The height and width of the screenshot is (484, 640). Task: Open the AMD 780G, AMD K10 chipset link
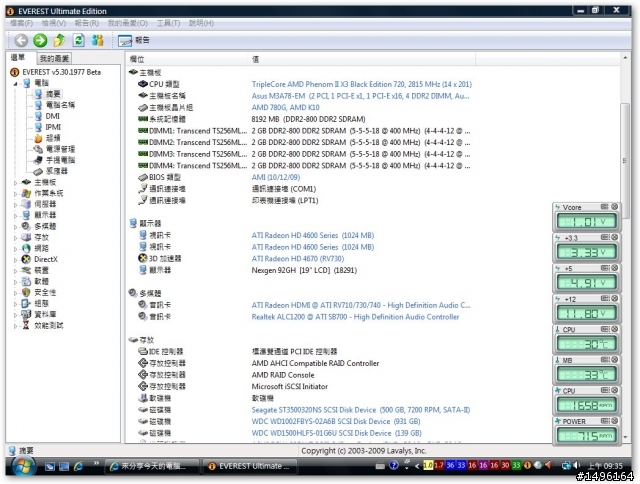[285, 108]
